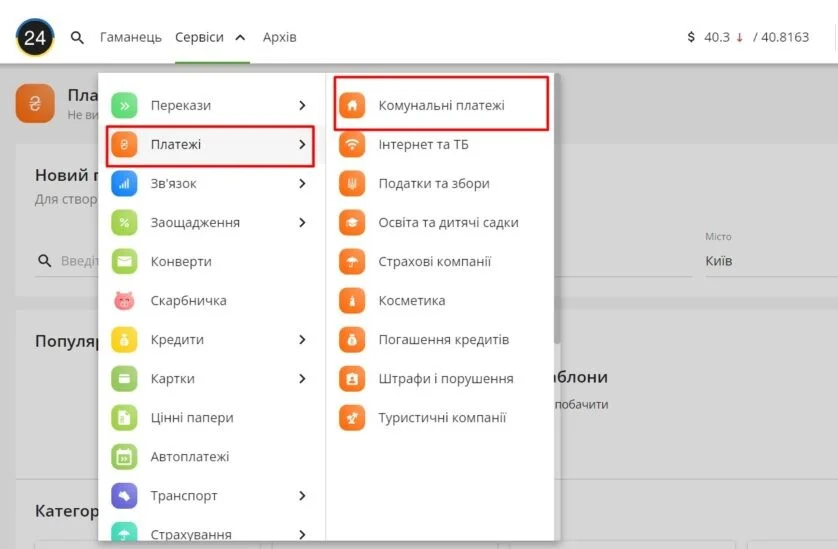838x549 pixels.
Task: Click the blue Зв'язок signal icon
Action: (x=124, y=183)
